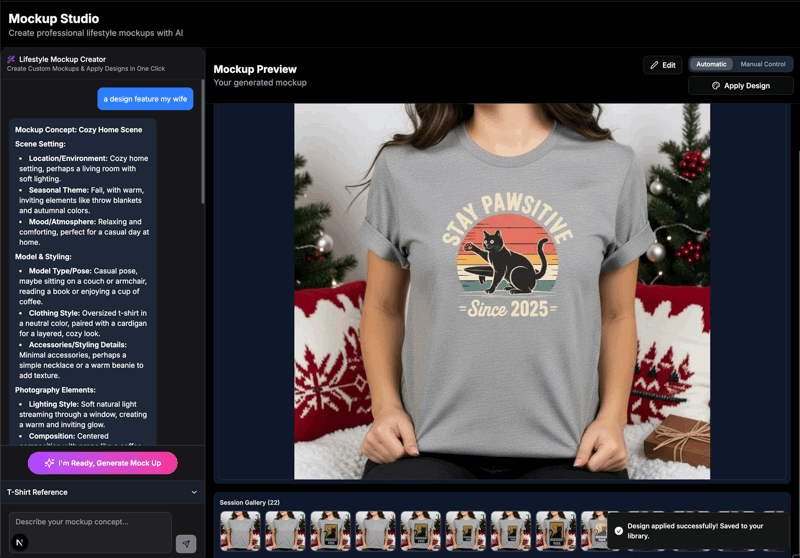Viewport: 800px width, 558px height.
Task: Click the 'Scene Setting:' heading
Action: point(40,144)
